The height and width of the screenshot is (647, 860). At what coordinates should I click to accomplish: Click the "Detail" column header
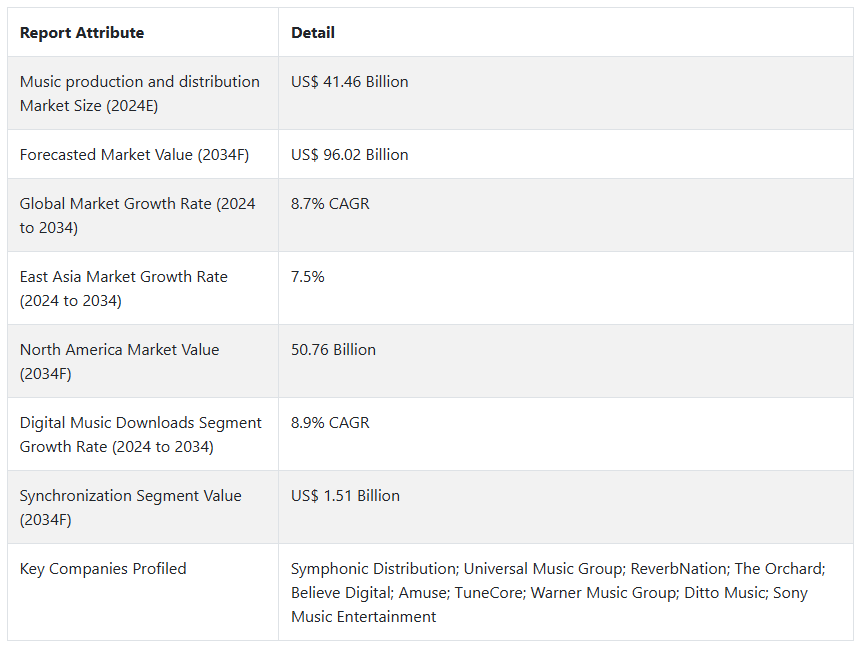pyautogui.click(x=313, y=33)
